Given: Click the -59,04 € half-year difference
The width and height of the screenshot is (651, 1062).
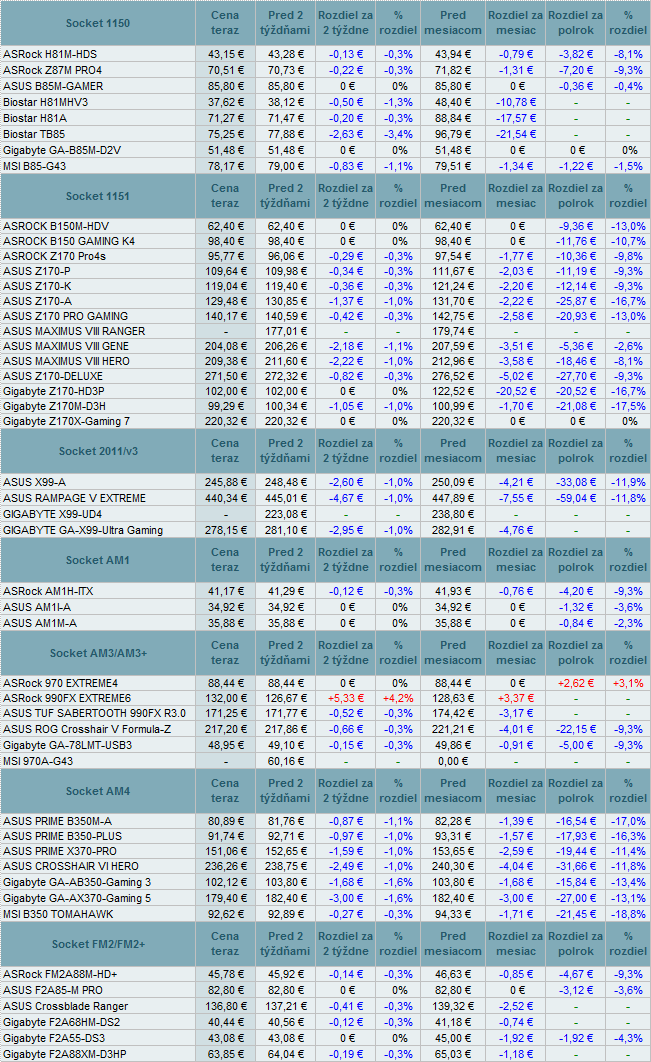Looking at the screenshot, I should [x=576, y=498].
